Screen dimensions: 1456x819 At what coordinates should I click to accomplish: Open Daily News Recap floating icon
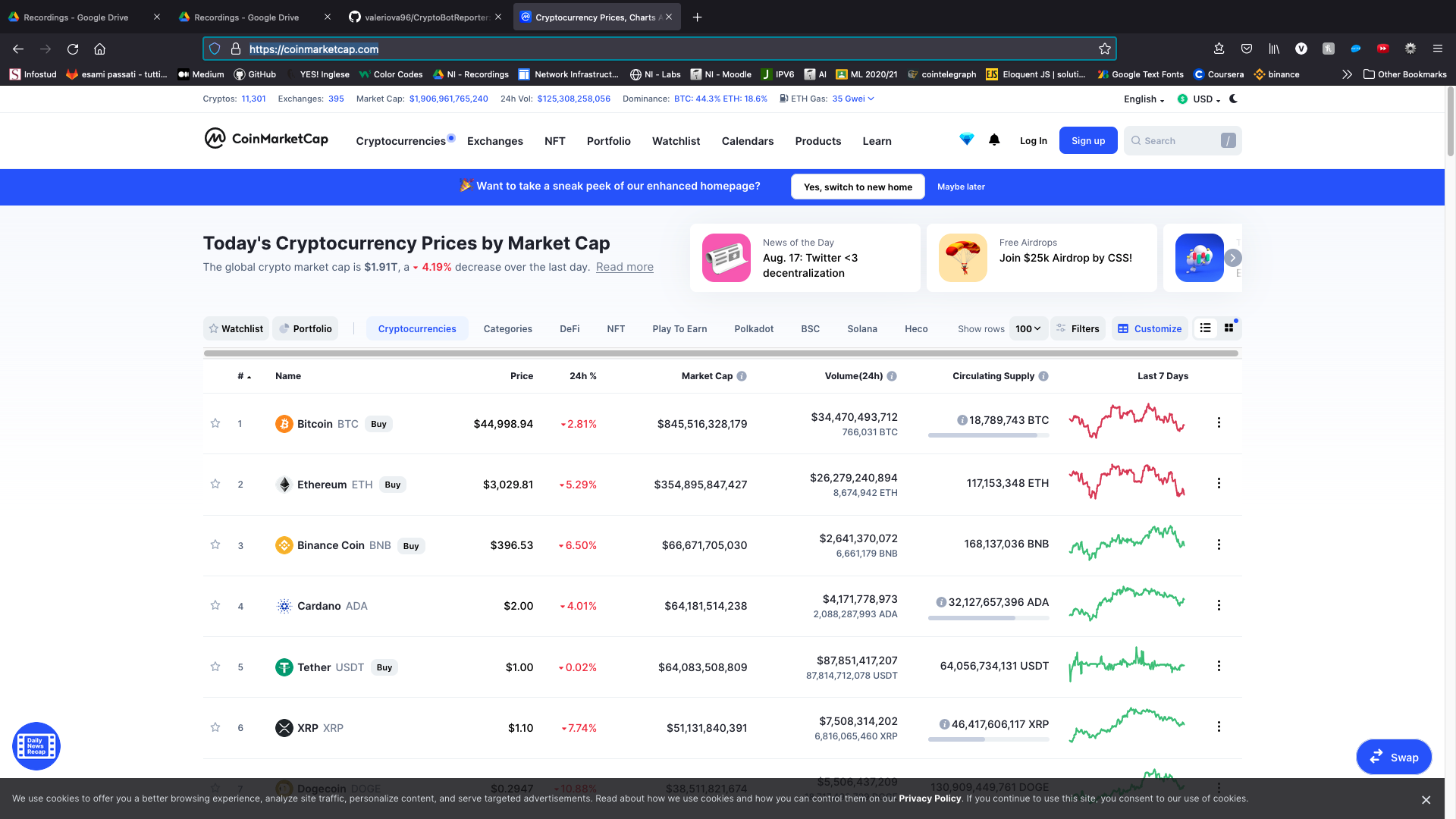click(36, 746)
